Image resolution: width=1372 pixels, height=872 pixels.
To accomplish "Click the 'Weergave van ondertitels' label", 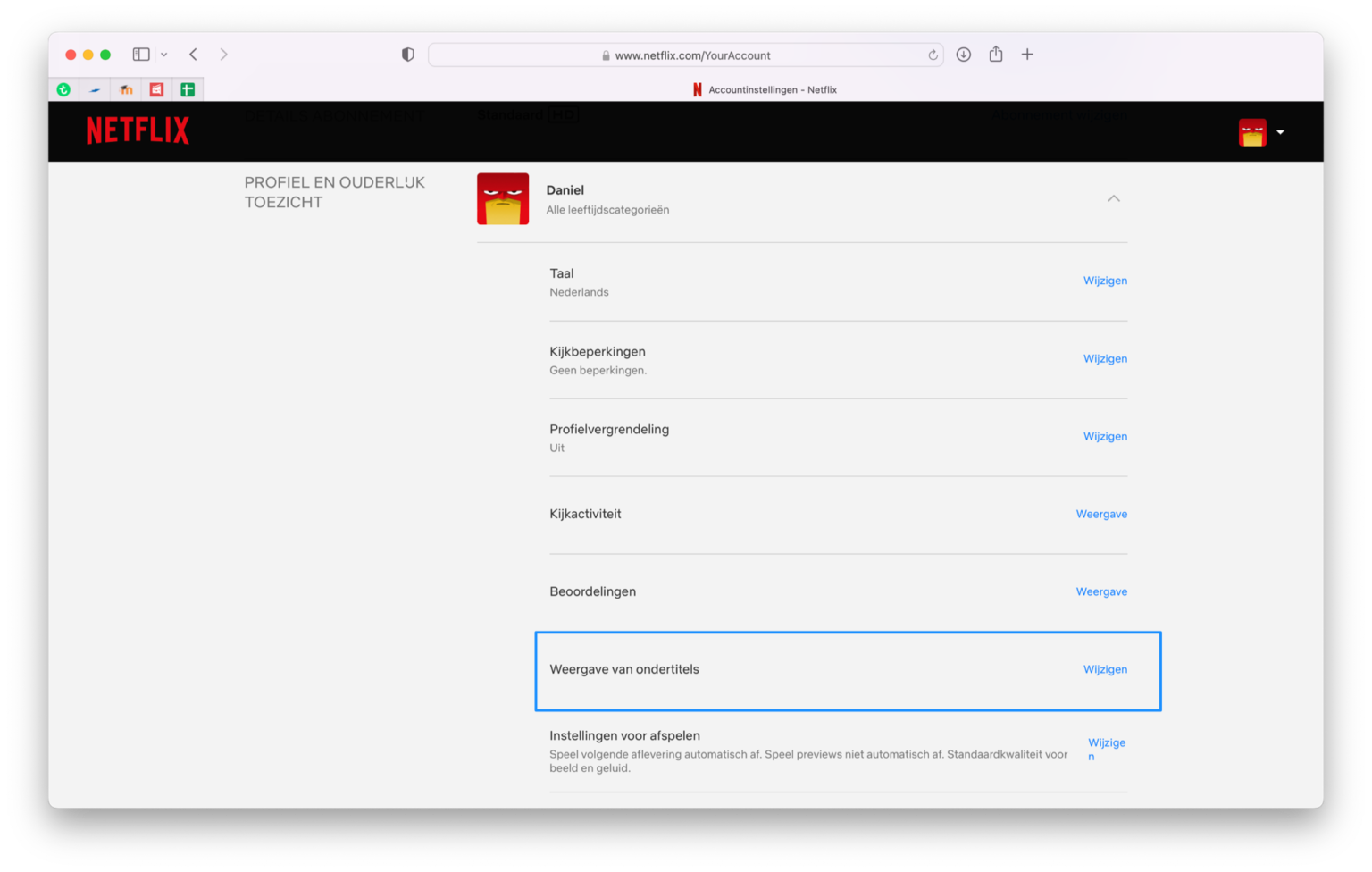I will pyautogui.click(x=624, y=669).
